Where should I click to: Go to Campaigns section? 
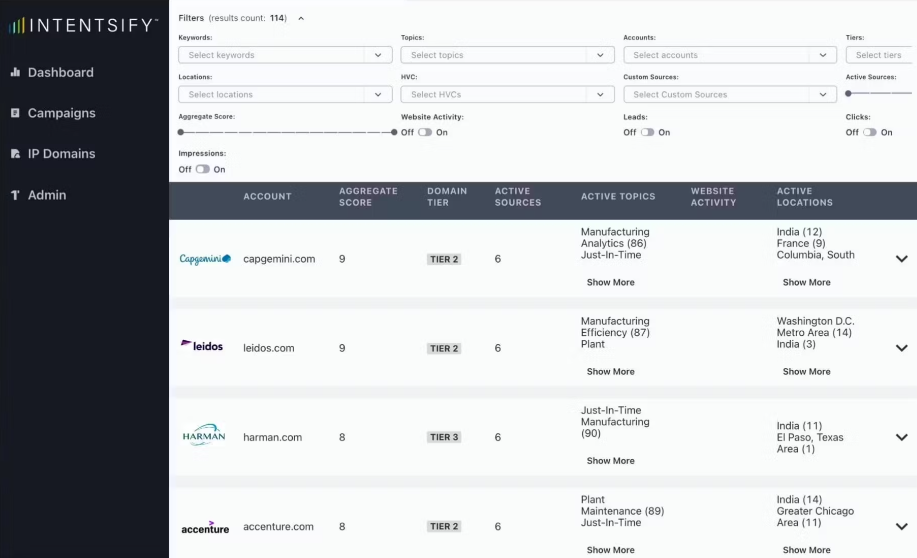pyautogui.click(x=61, y=113)
